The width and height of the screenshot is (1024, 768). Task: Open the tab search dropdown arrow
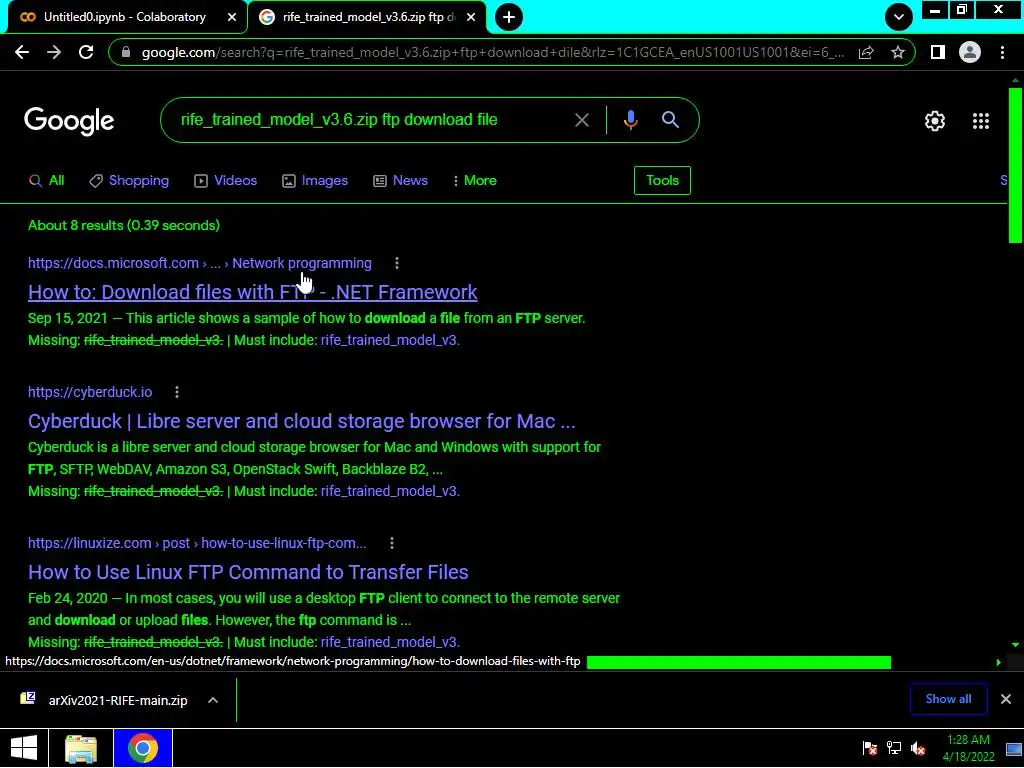pyautogui.click(x=899, y=17)
